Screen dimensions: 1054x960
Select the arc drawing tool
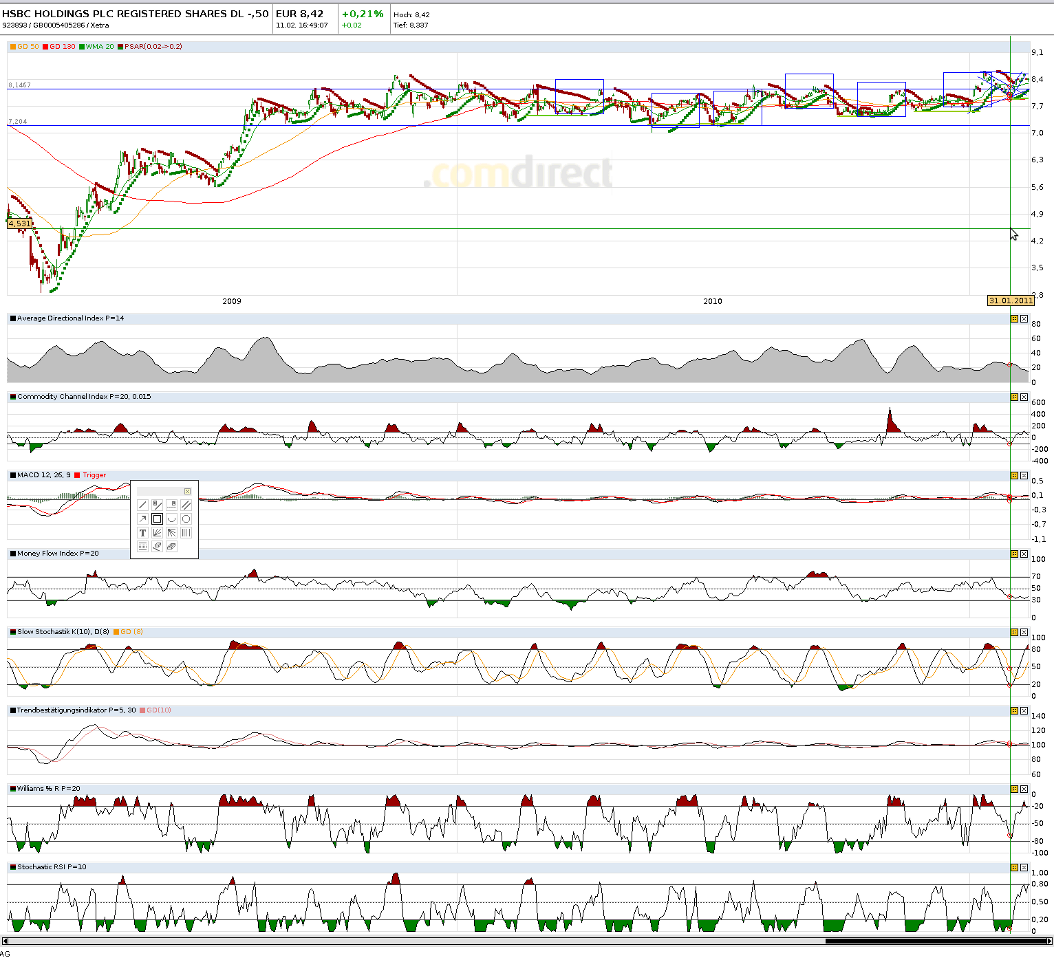pos(172,519)
